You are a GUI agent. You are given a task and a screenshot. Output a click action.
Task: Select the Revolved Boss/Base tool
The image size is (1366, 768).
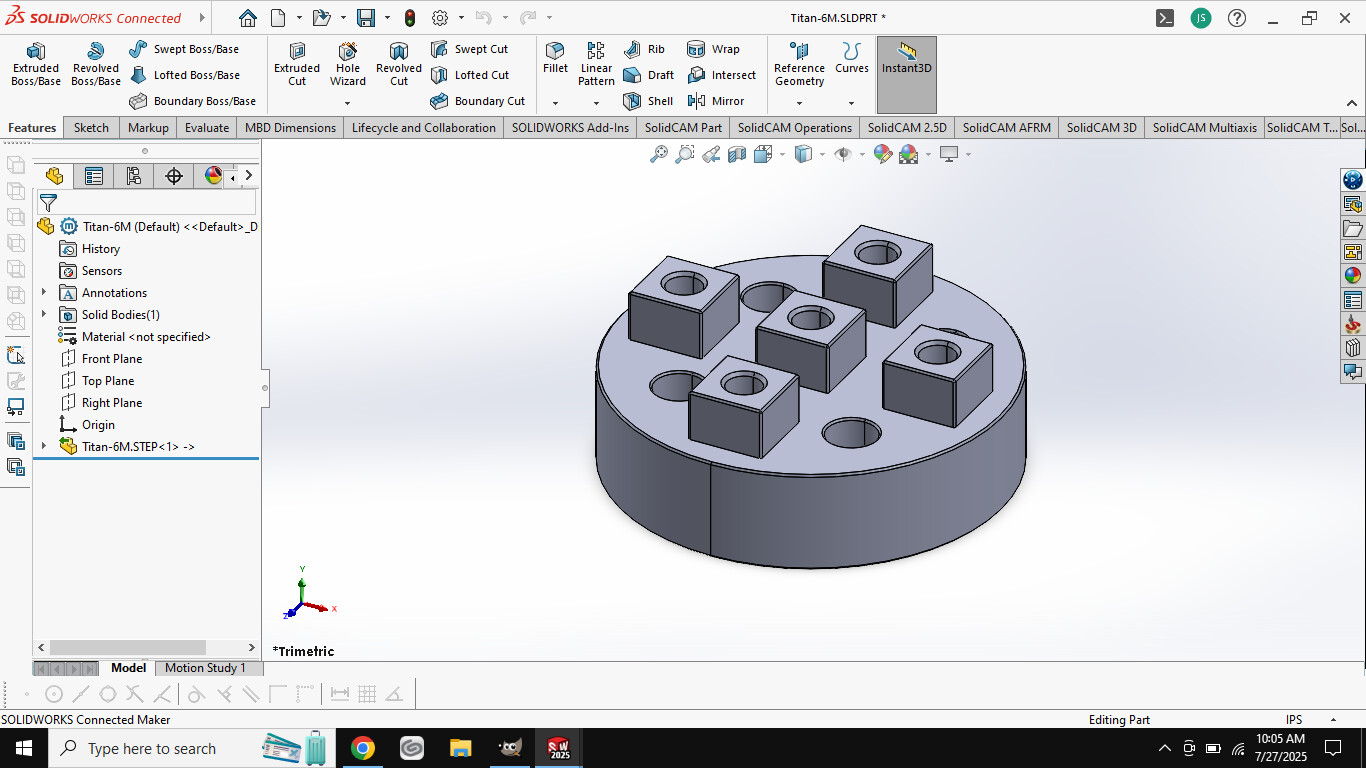click(96, 64)
